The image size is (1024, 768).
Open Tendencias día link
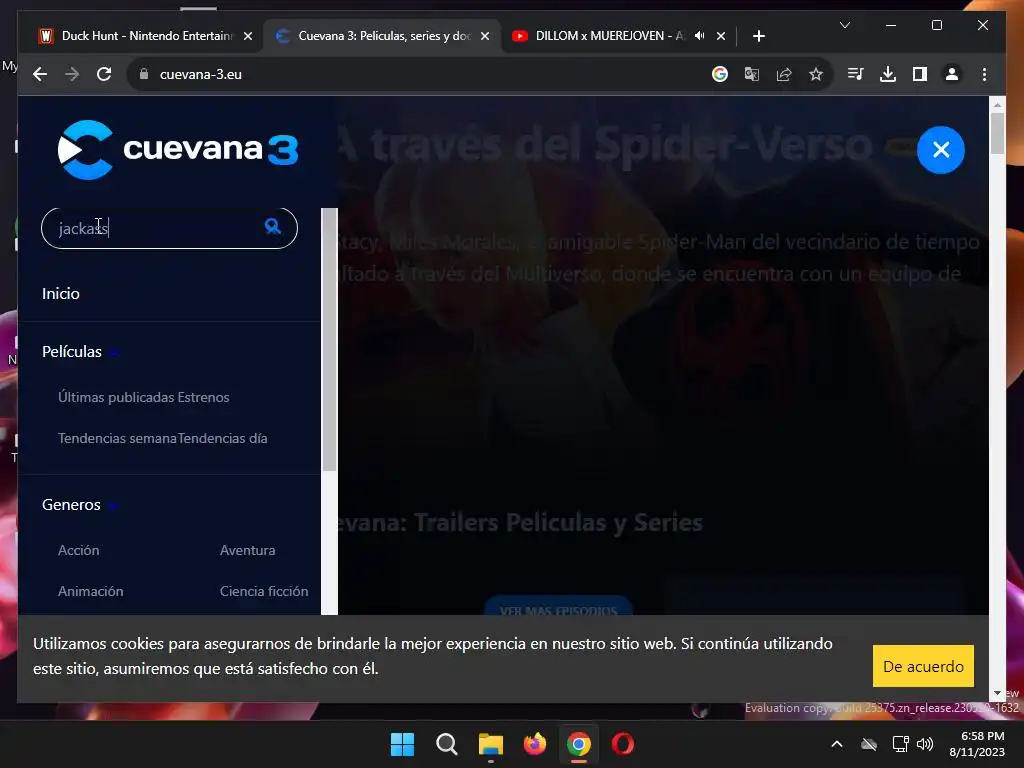(x=223, y=438)
